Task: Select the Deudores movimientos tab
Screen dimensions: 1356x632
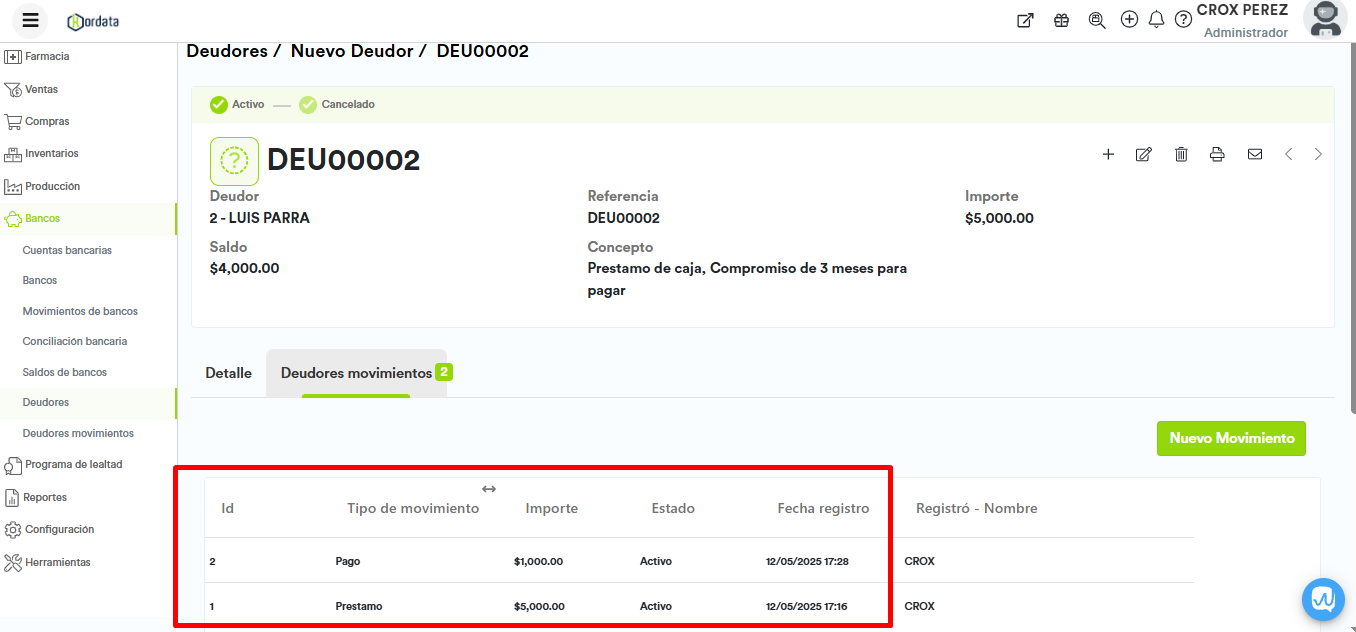Action: (356, 373)
